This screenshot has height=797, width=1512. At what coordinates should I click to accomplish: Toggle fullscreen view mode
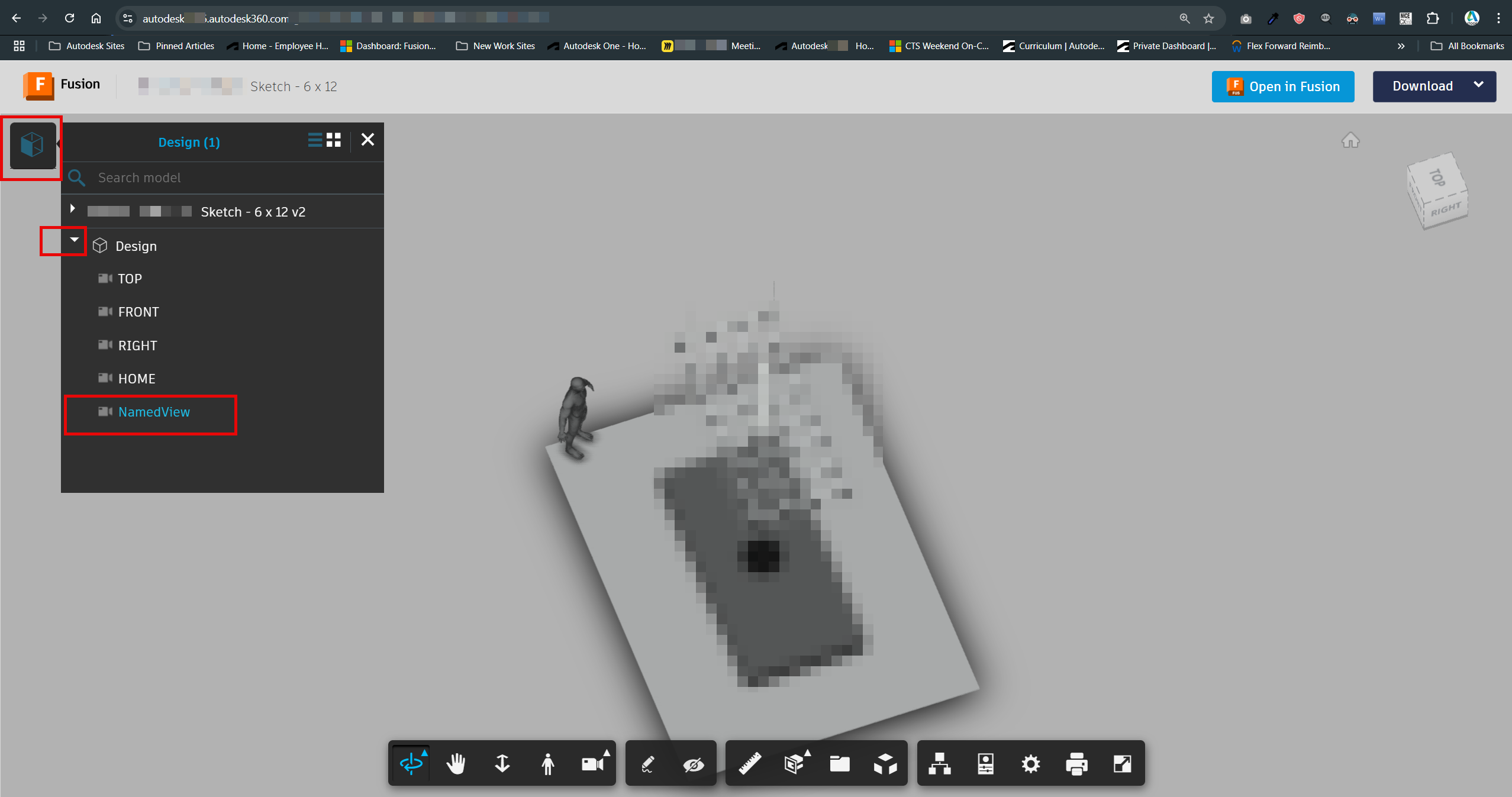tap(1121, 763)
